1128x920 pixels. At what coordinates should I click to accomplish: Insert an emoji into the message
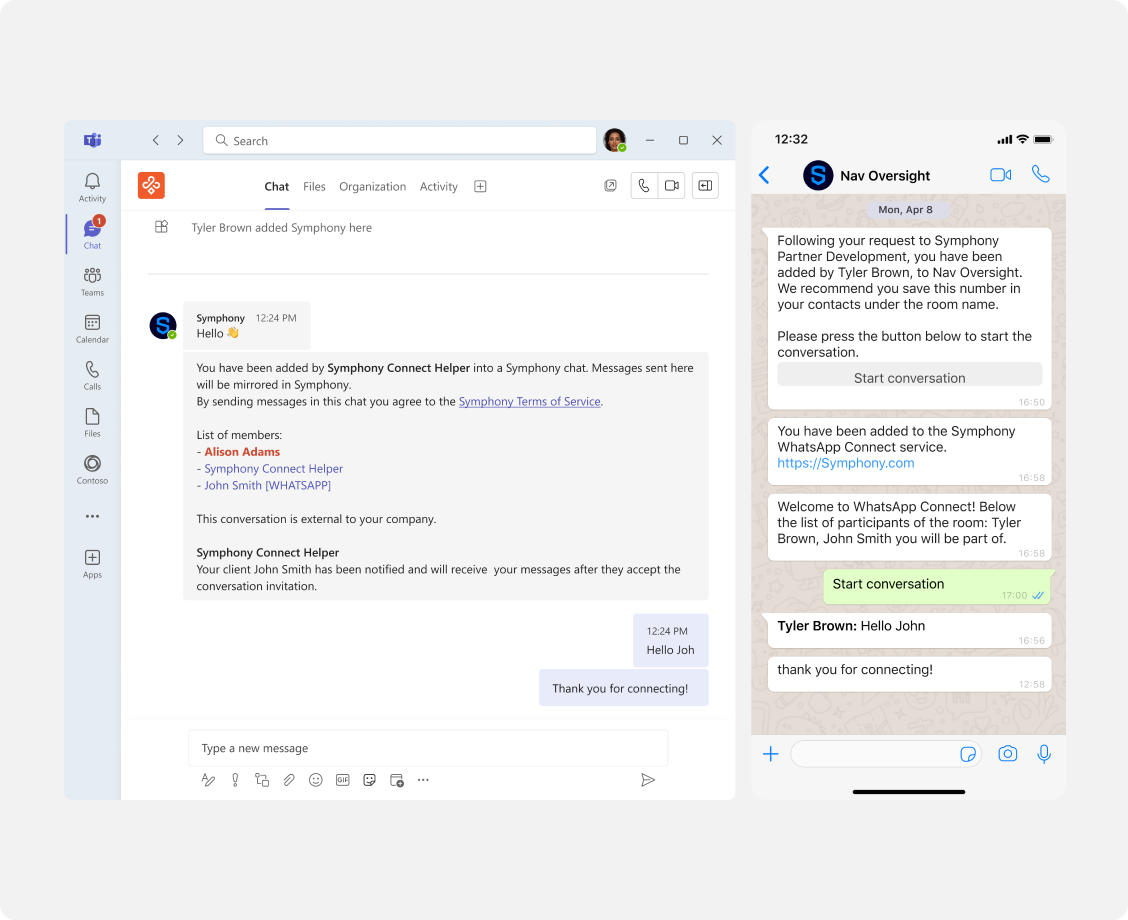pos(316,780)
